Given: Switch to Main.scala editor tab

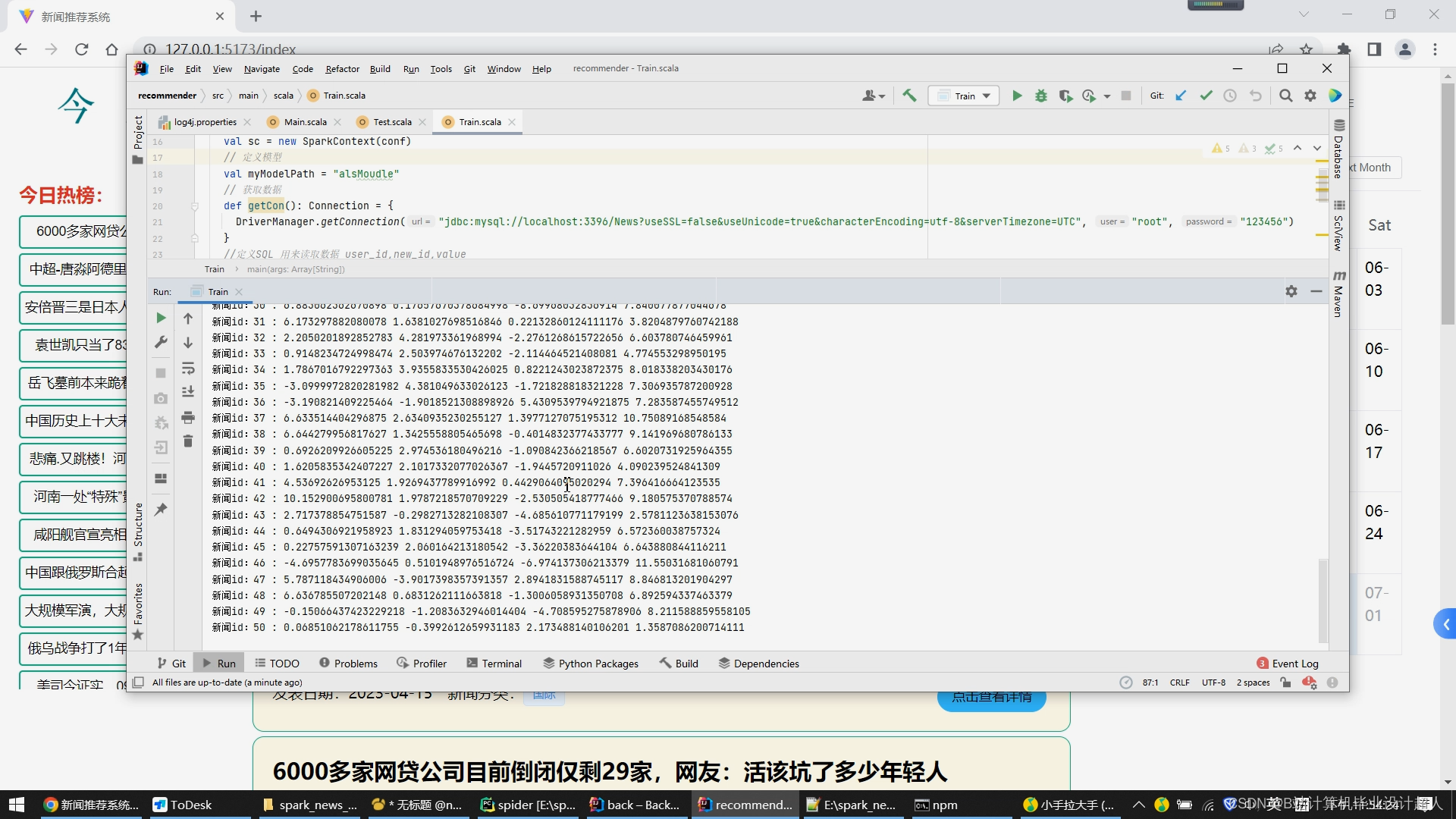Looking at the screenshot, I should pos(305,122).
